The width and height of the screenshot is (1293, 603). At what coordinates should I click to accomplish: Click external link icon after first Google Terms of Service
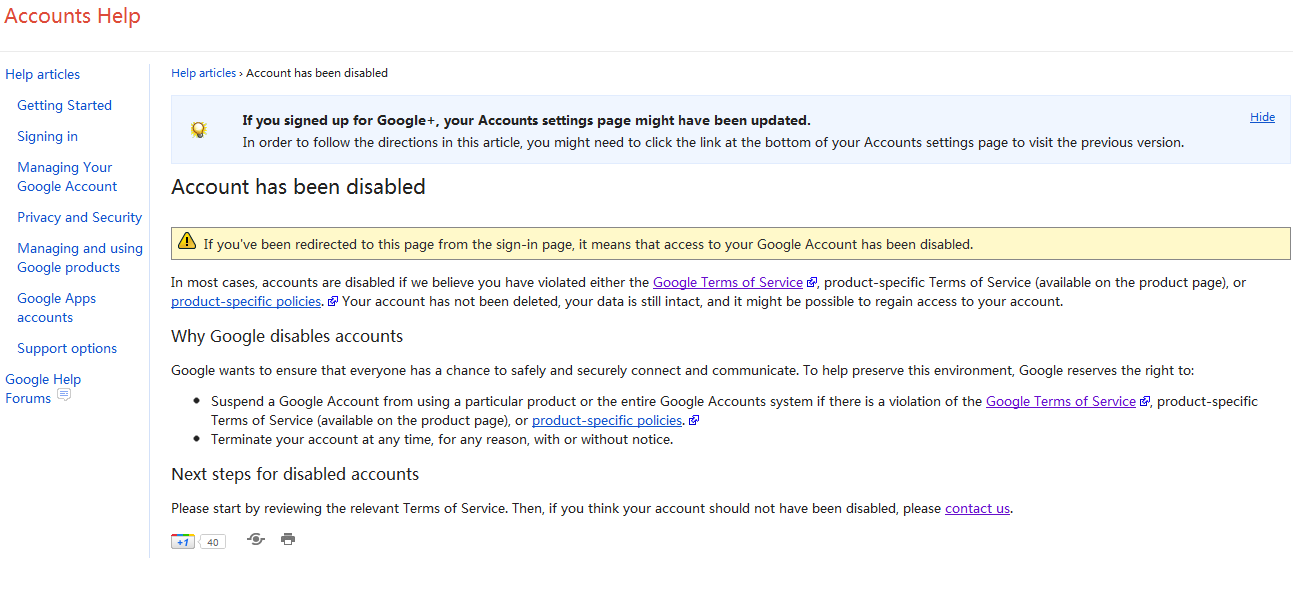click(x=812, y=283)
